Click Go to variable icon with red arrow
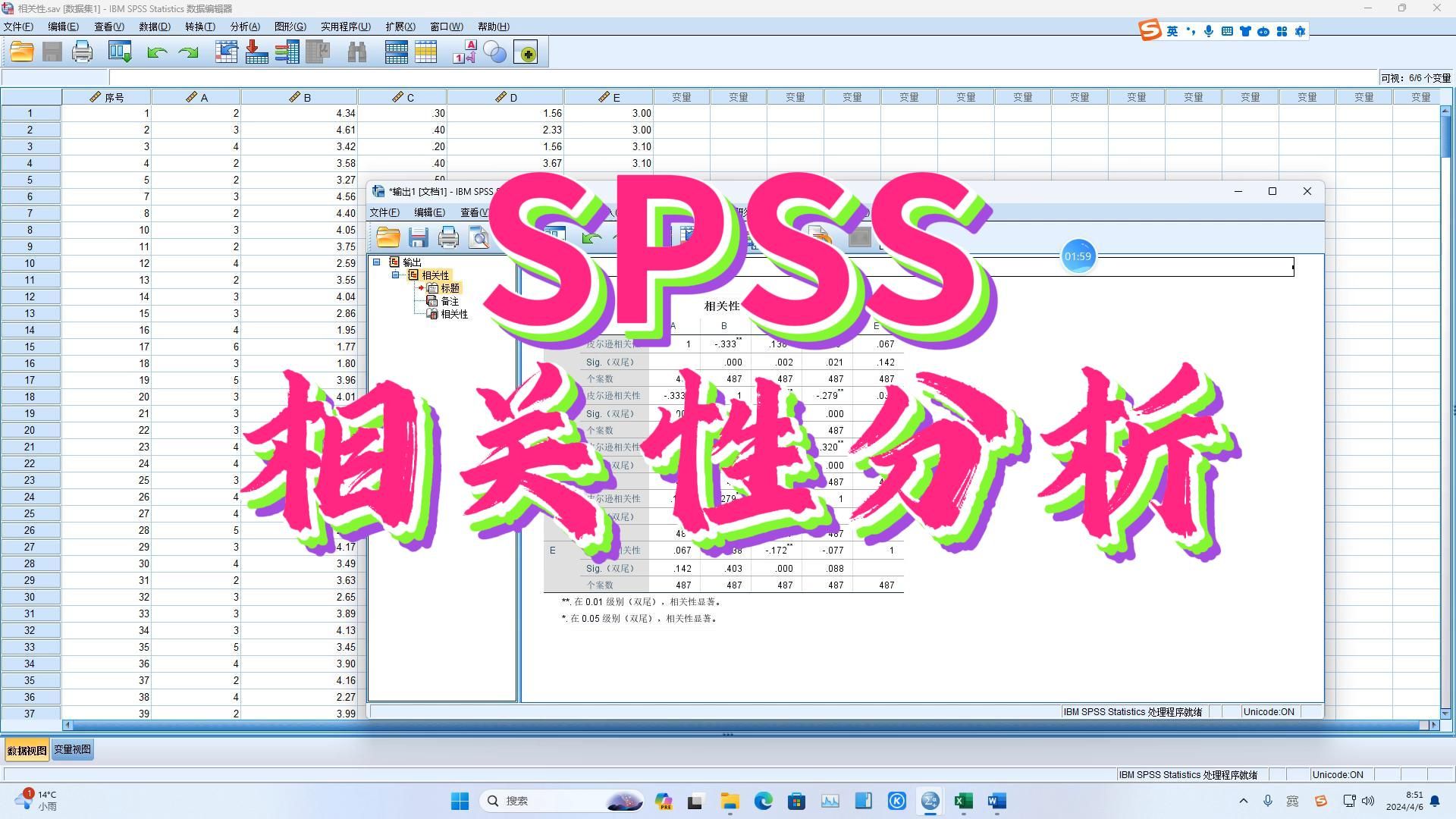This screenshot has height=819, width=1456. click(x=256, y=52)
